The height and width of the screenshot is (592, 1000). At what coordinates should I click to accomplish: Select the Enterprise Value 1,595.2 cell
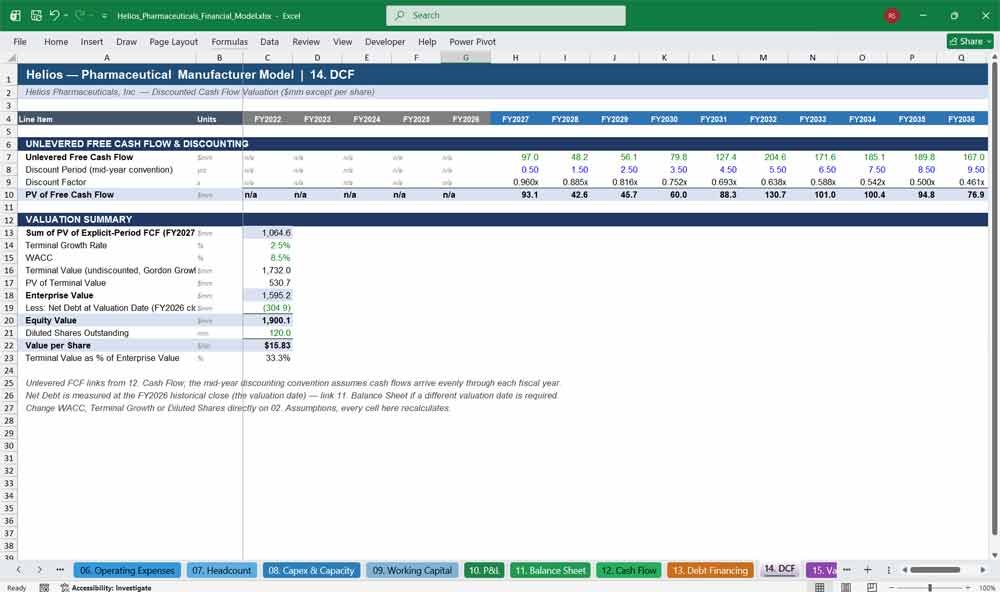click(x=267, y=295)
